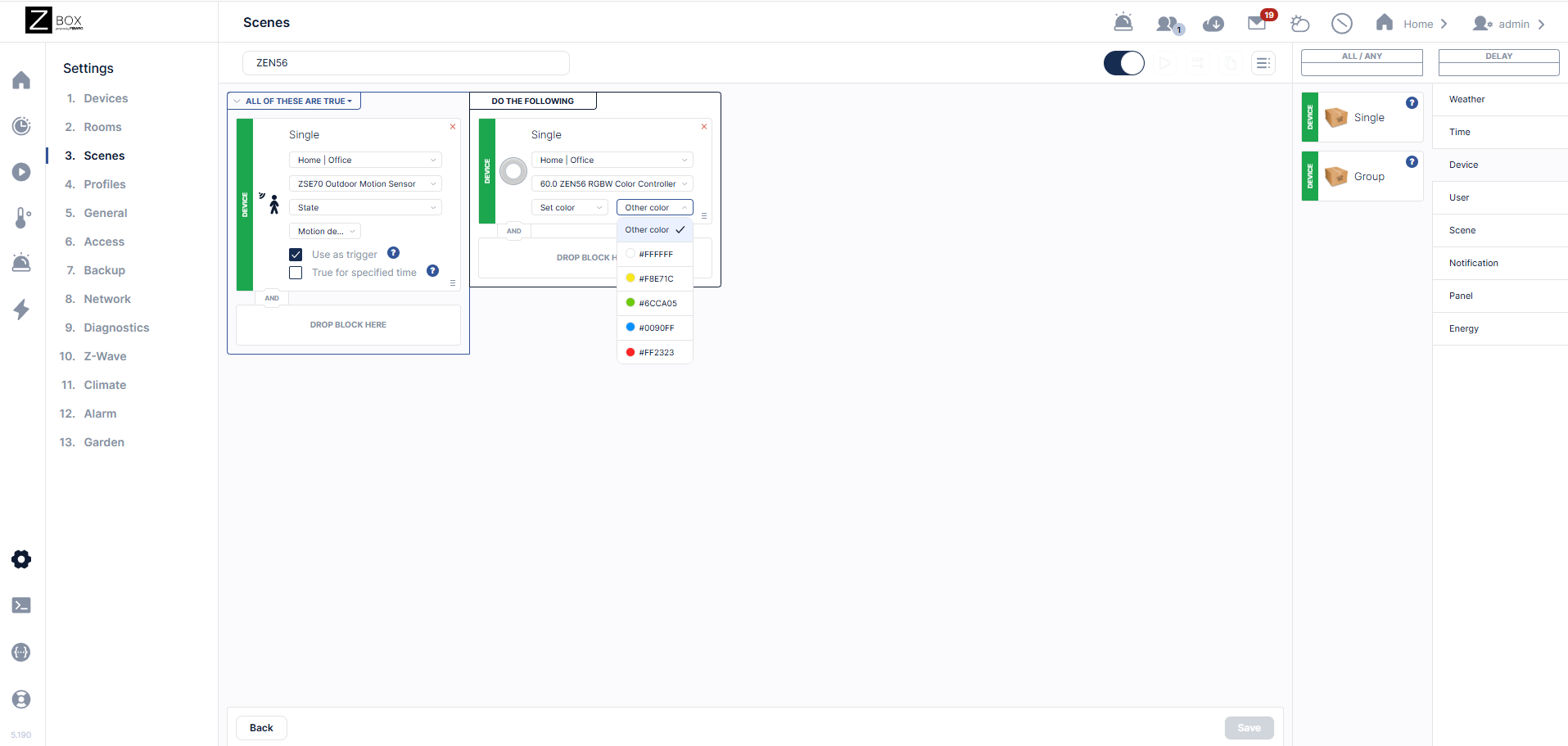Open the scene list options icon
Screen dimensions: 1568x746
coord(1263,63)
